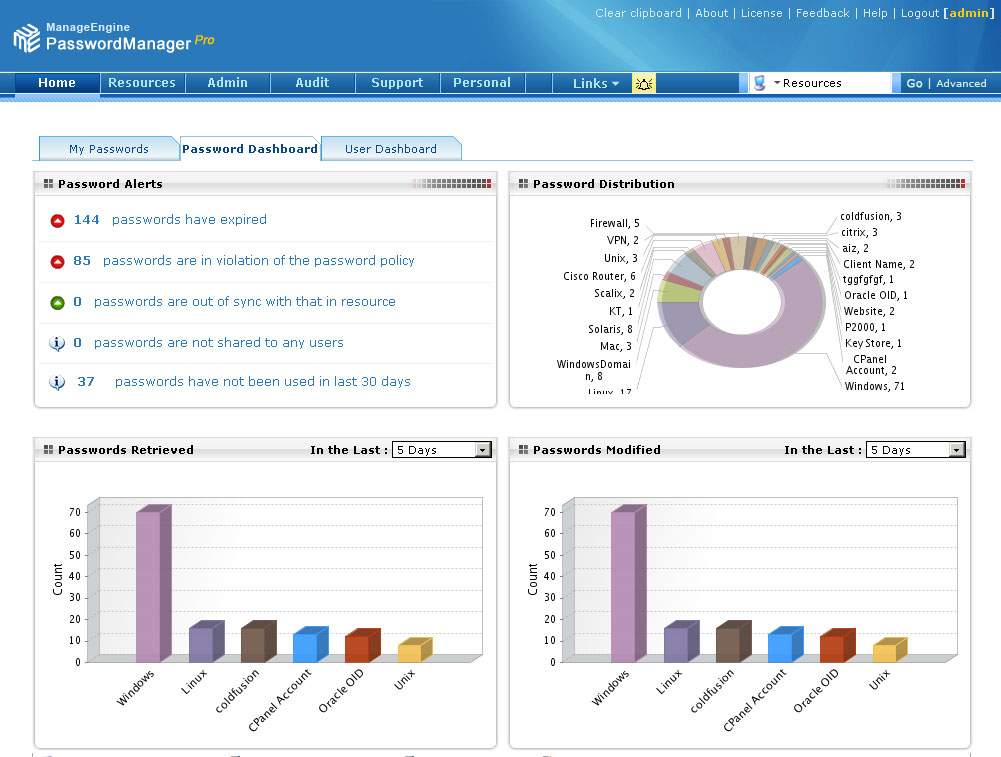Image resolution: width=1001 pixels, height=757 pixels.
Task: Click info icon beside unused 30 days alert
Action: tap(57, 383)
